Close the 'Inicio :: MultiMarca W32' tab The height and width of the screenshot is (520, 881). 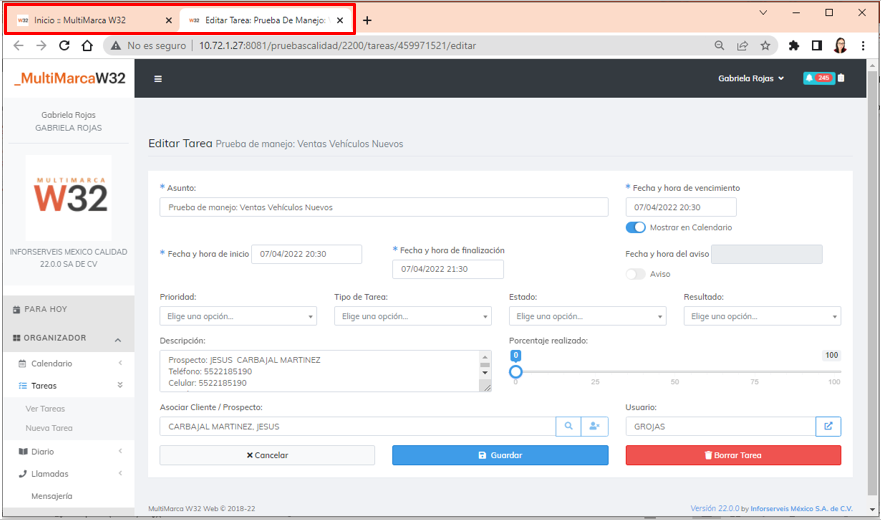pyautogui.click(x=169, y=20)
